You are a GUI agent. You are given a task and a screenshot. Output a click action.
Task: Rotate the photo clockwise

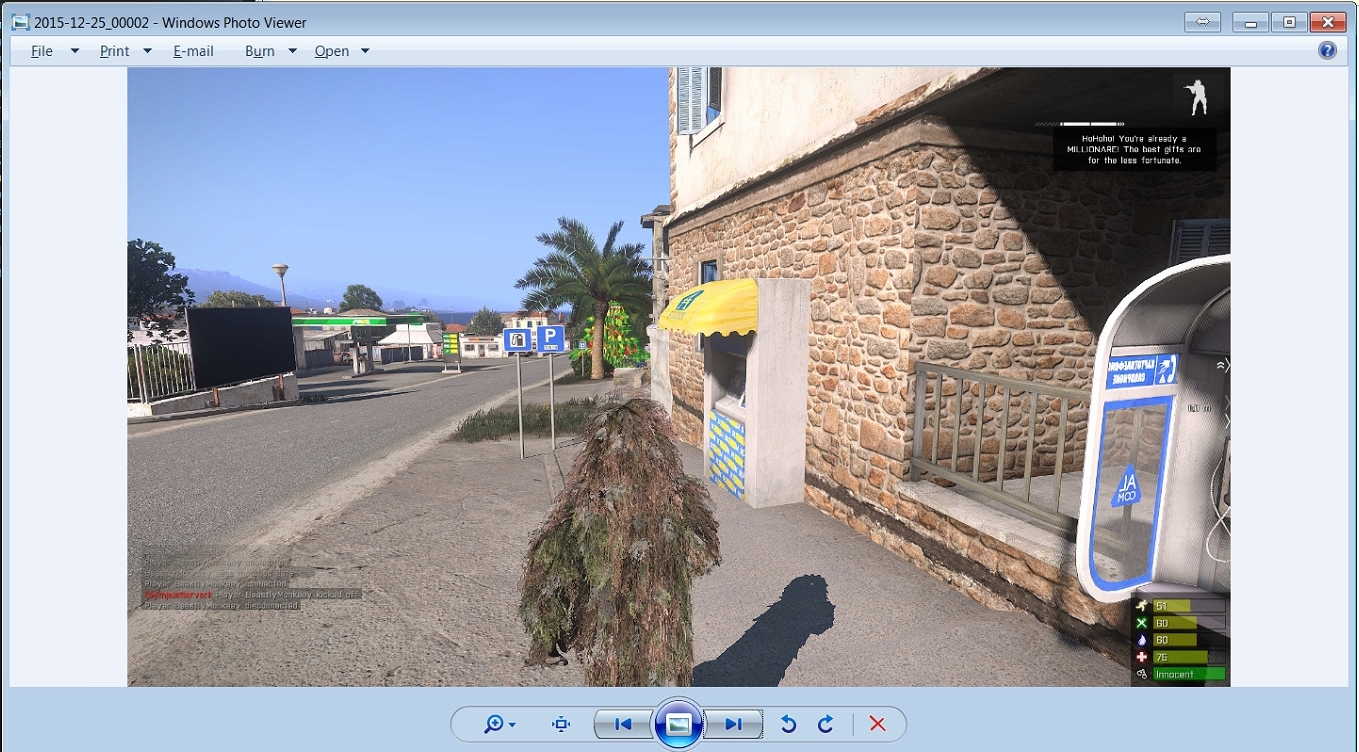click(x=826, y=724)
